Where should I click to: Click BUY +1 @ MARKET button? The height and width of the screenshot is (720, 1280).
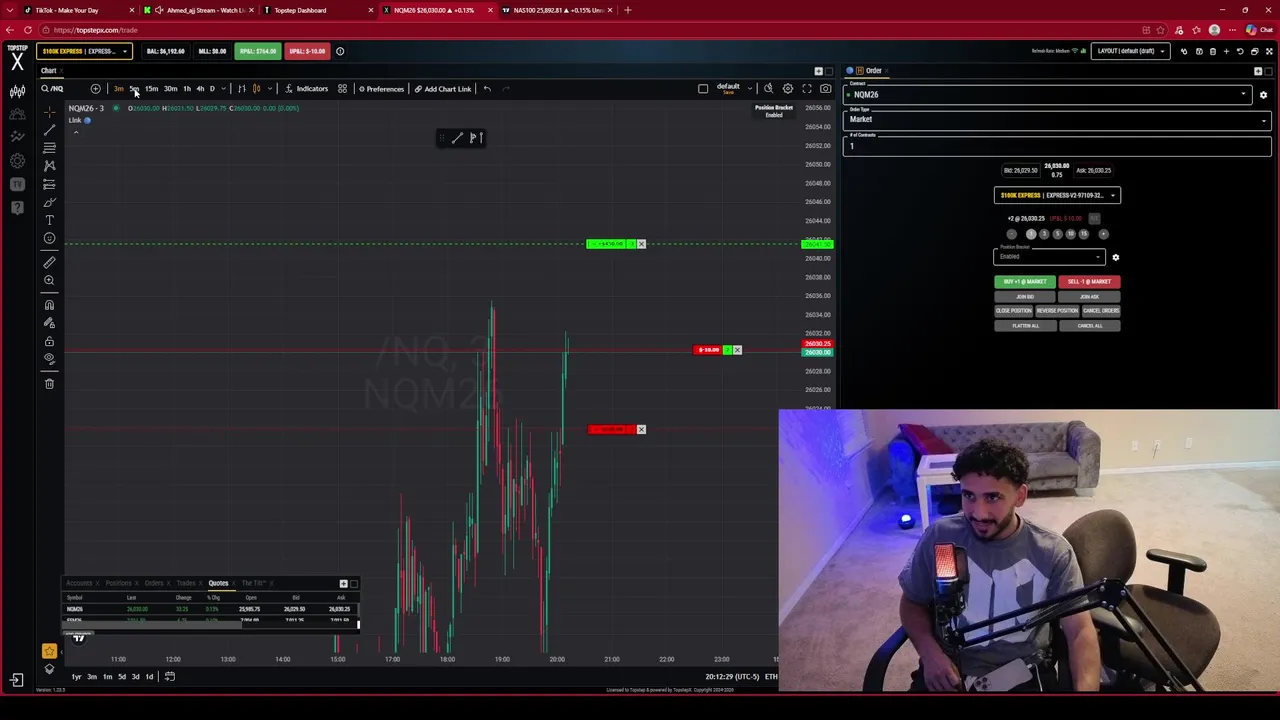click(1025, 282)
